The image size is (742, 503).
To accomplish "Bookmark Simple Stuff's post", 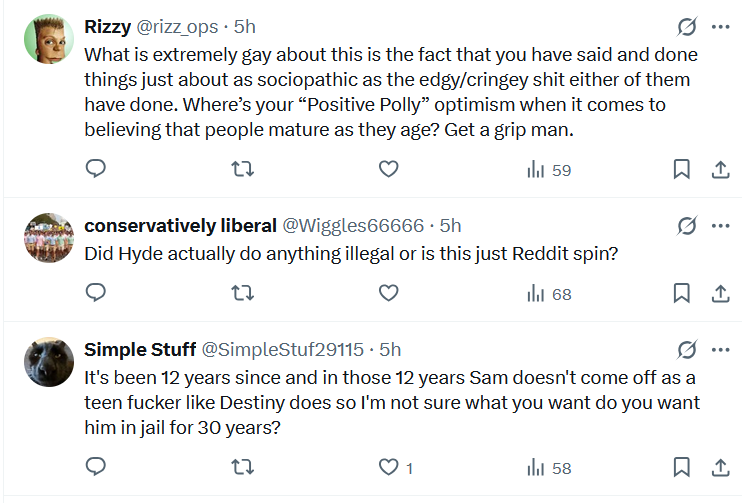I will [x=682, y=467].
